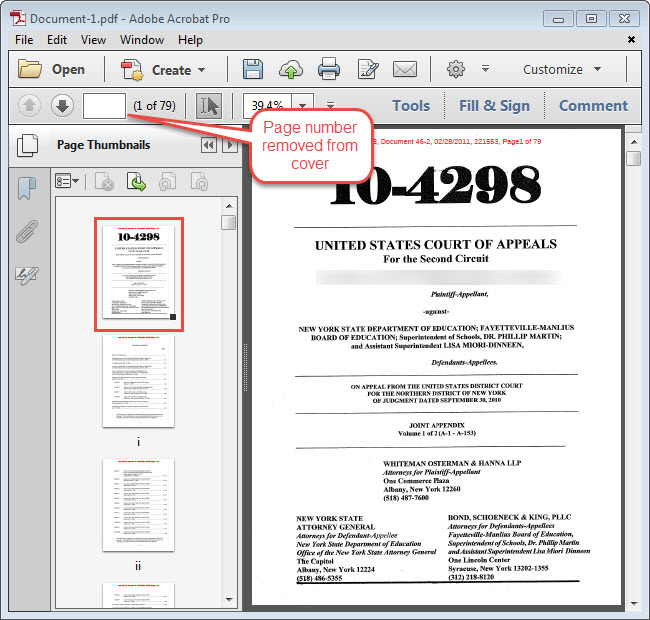Open the View menu
650x620 pixels.
click(93, 40)
